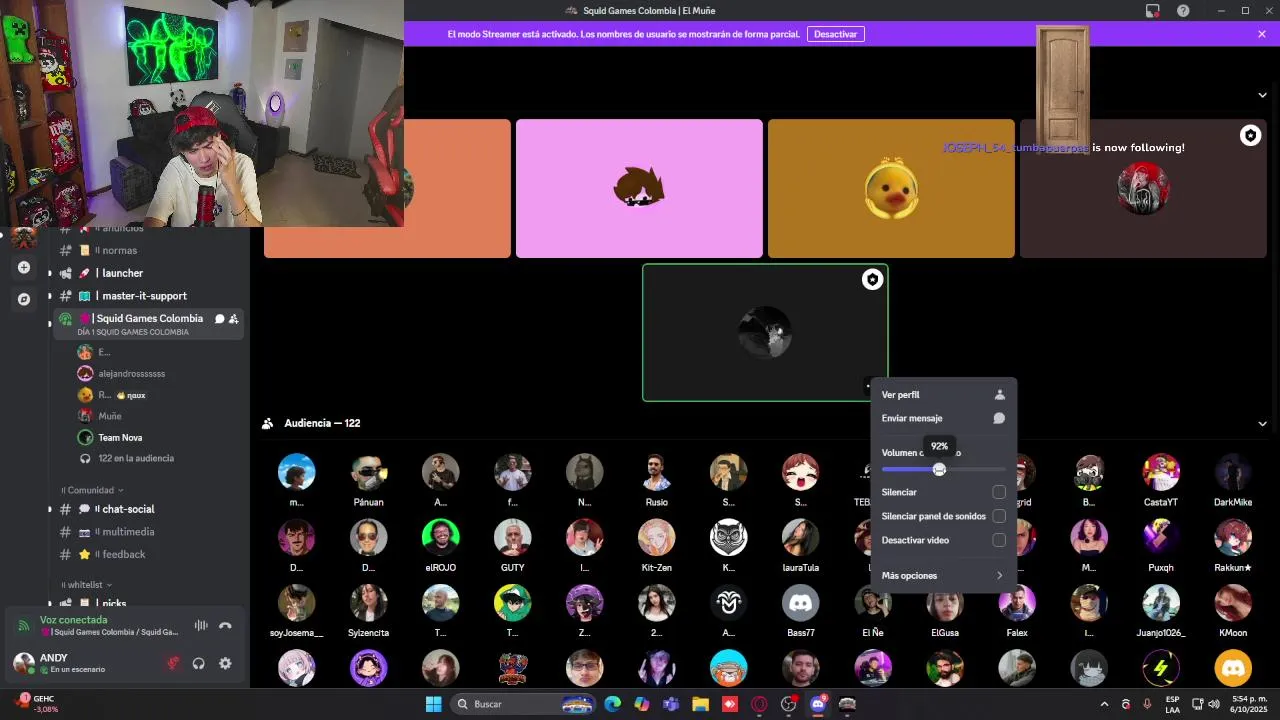Adjust the user volume slider handle at 92%
The height and width of the screenshot is (720, 1280).
click(939, 469)
